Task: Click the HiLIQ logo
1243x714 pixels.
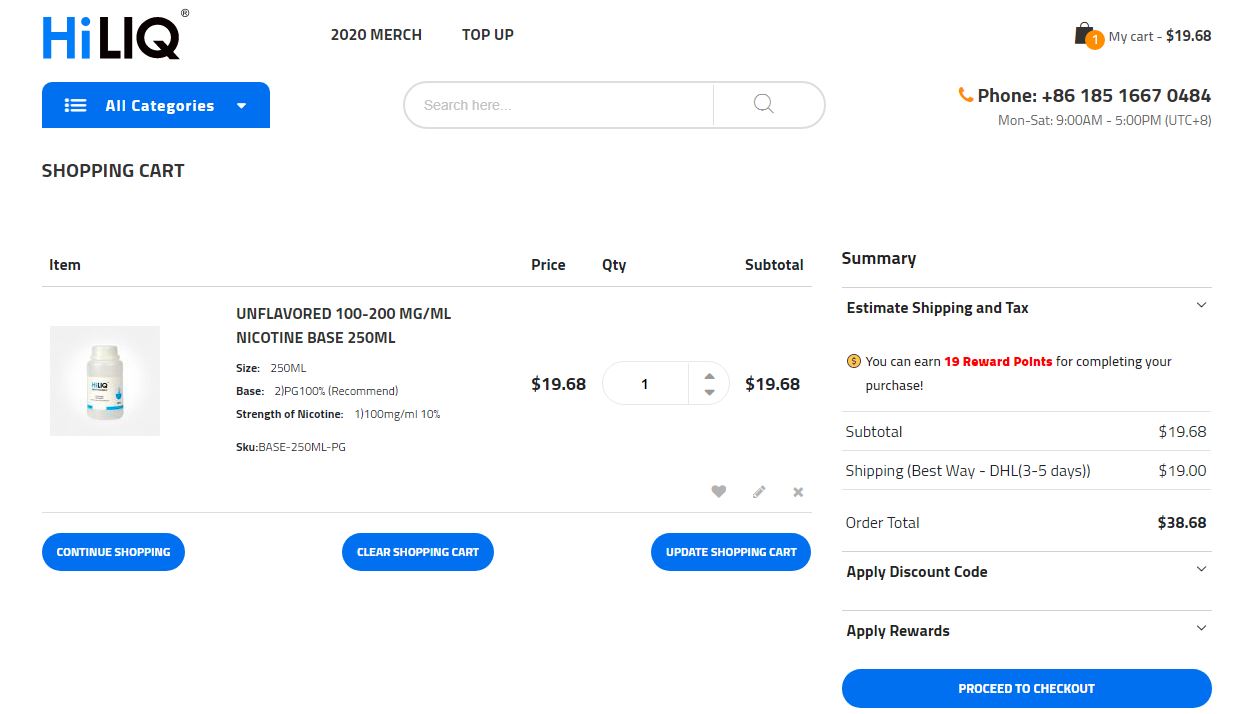Action: point(112,36)
